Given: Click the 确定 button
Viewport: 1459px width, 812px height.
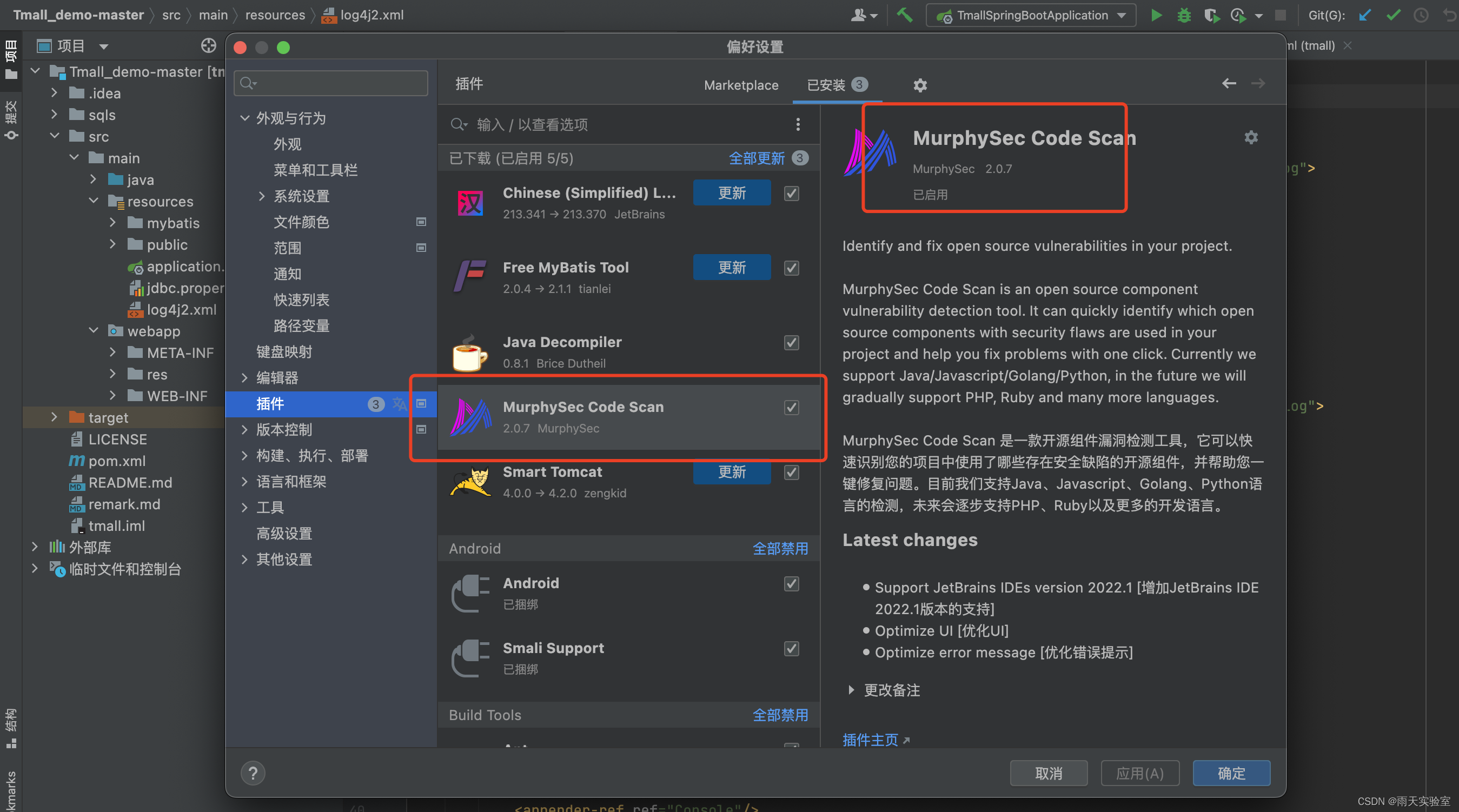Looking at the screenshot, I should tap(1231, 773).
